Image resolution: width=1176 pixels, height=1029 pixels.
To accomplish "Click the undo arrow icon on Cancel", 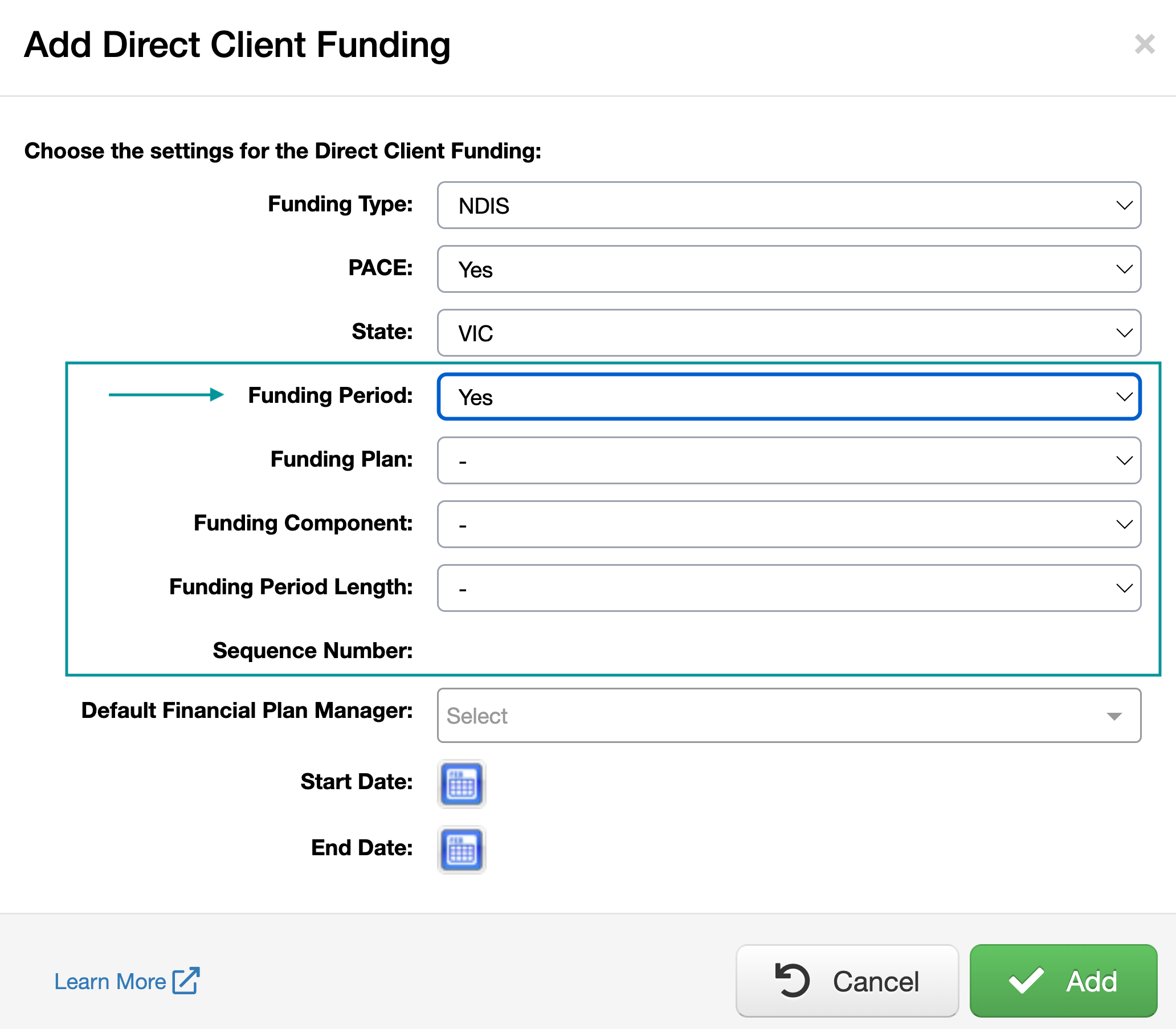I will click(x=793, y=980).
